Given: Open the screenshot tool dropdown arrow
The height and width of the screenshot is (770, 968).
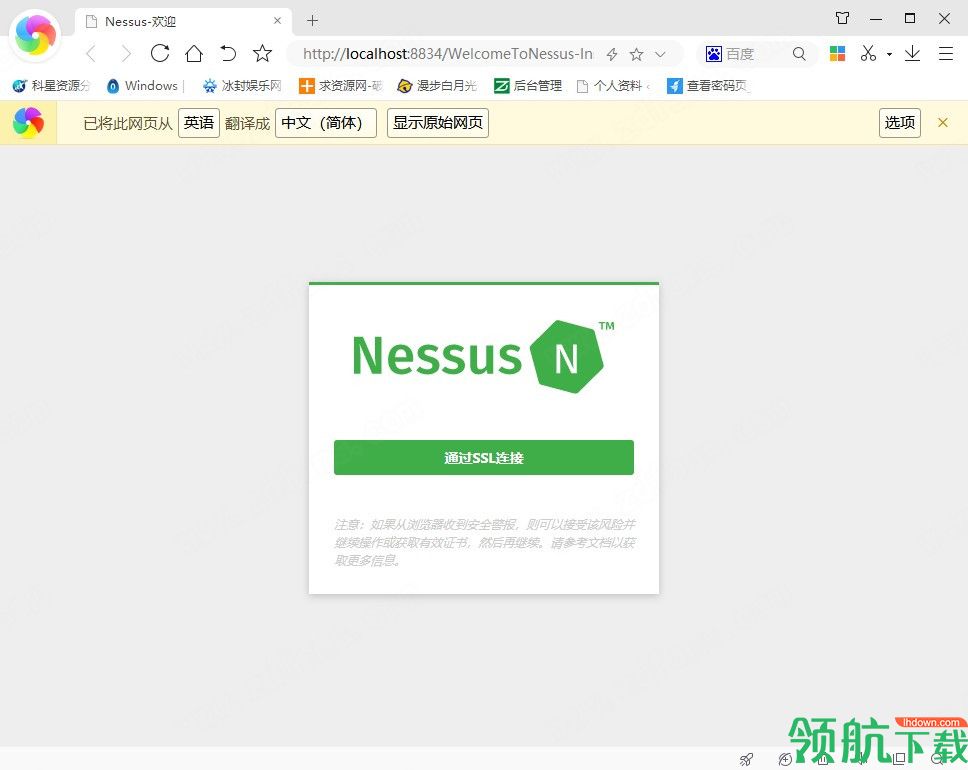Looking at the screenshot, I should pos(889,54).
